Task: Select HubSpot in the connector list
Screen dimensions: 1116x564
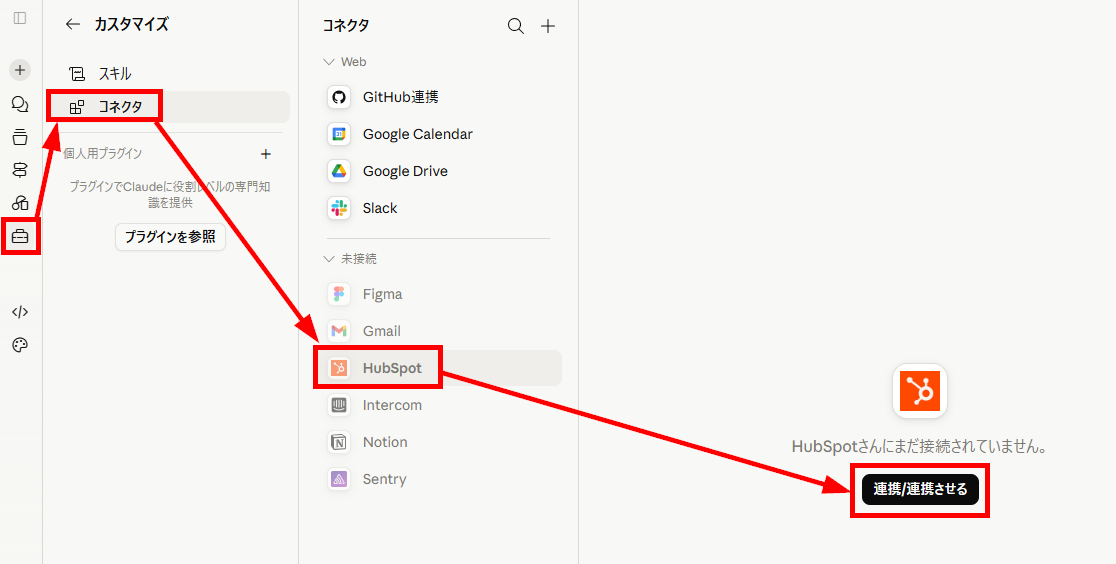Action: click(x=440, y=368)
